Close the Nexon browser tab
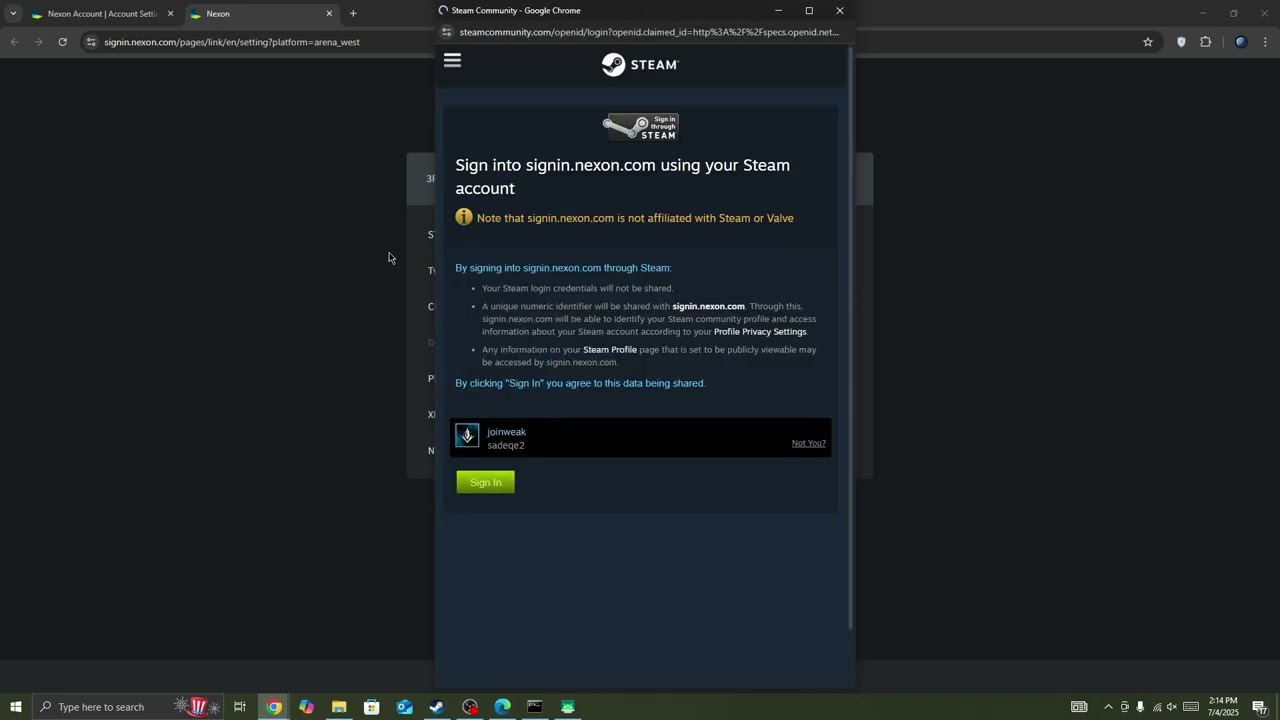This screenshot has height=720, width=1280. click(329, 14)
